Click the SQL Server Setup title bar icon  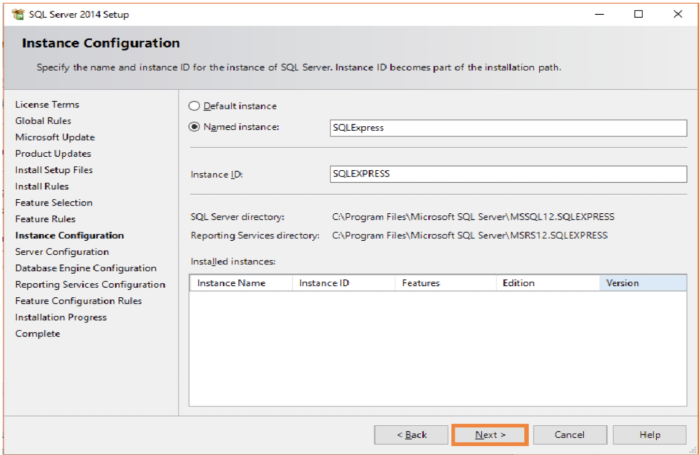(x=18, y=14)
